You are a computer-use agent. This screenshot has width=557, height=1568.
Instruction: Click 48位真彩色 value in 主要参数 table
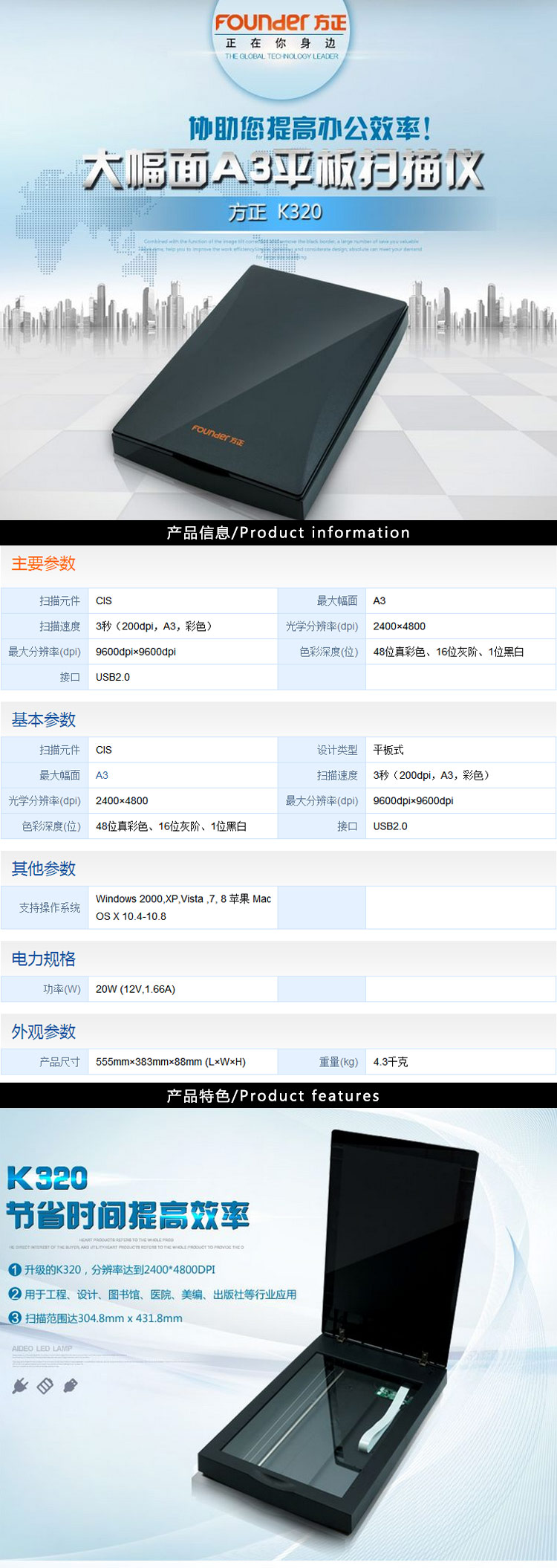[x=449, y=652]
